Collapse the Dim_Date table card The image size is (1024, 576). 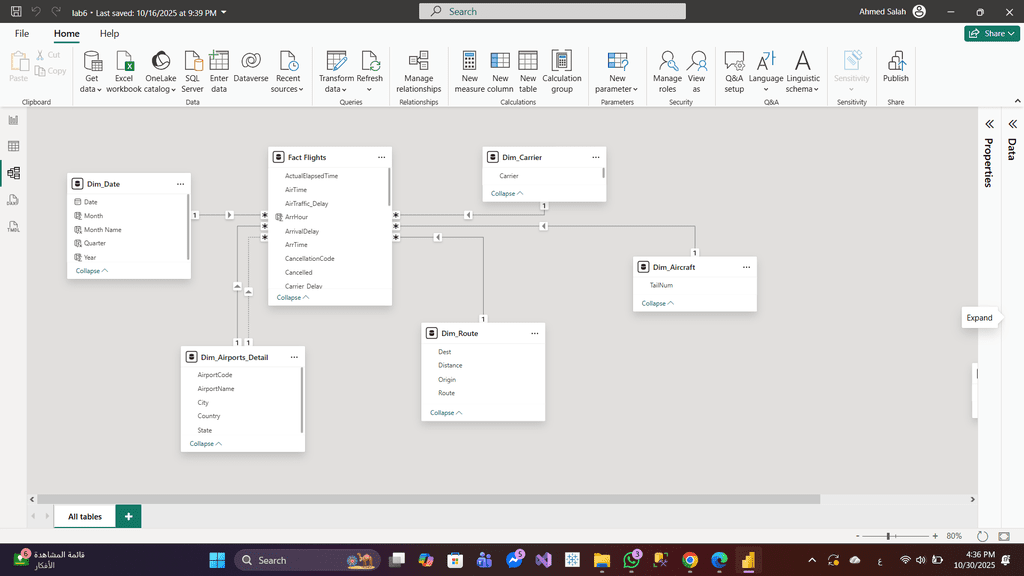click(92, 271)
